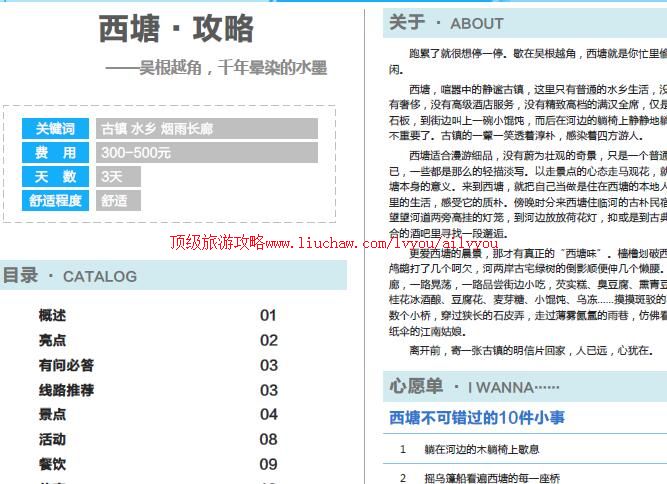Open the 亮点 section from catalog

52,341
